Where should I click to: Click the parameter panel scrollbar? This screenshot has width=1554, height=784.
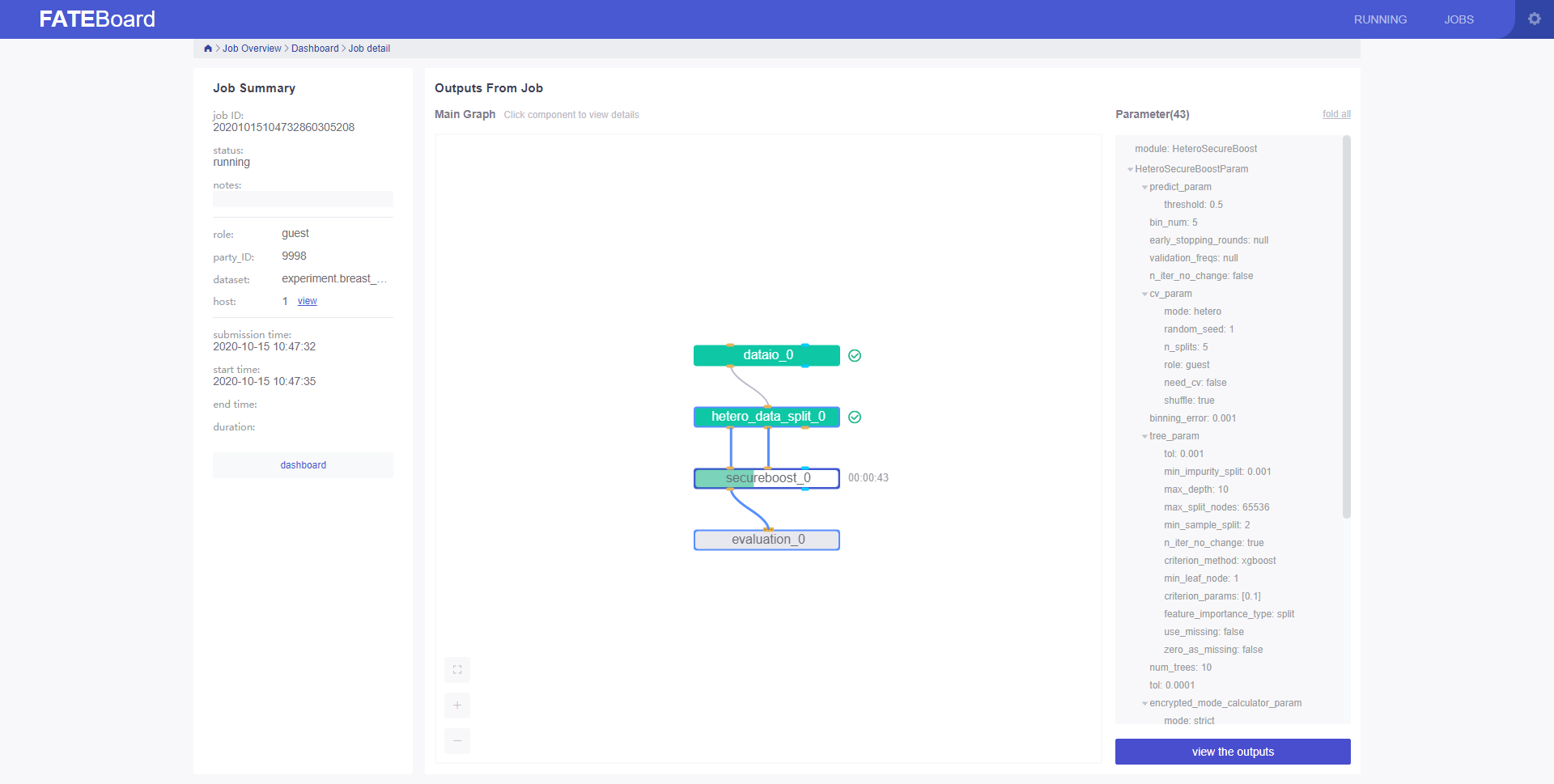pos(1346,327)
